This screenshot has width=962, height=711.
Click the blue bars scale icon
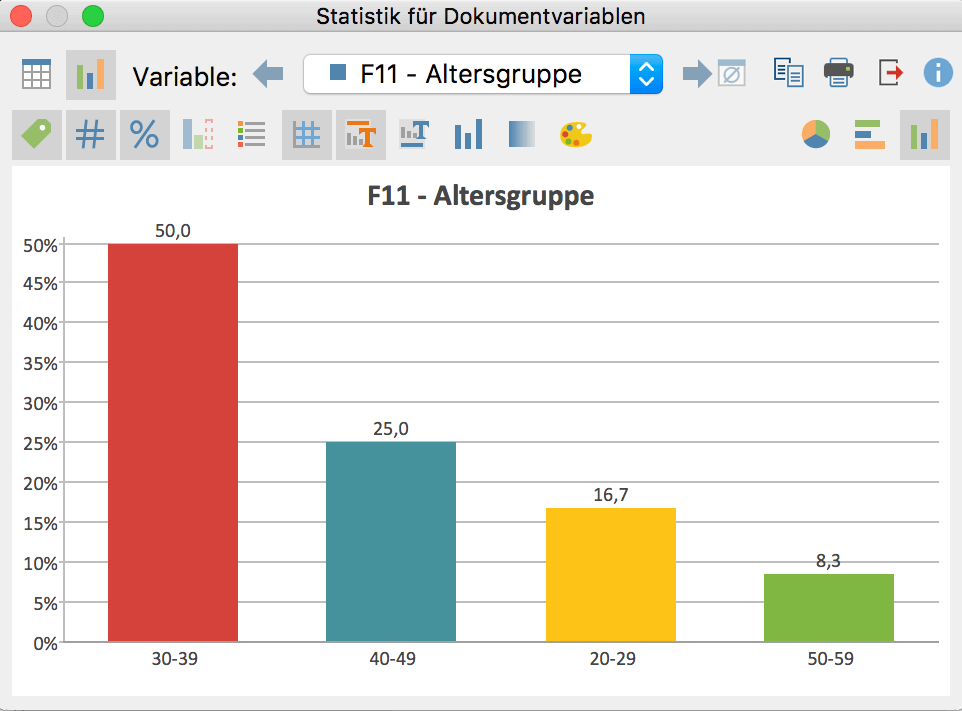click(469, 135)
